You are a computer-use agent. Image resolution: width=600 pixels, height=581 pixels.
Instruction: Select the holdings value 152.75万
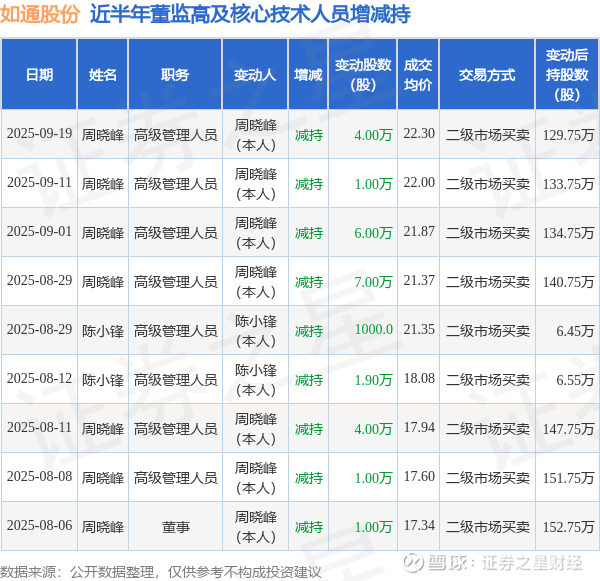pos(568,527)
